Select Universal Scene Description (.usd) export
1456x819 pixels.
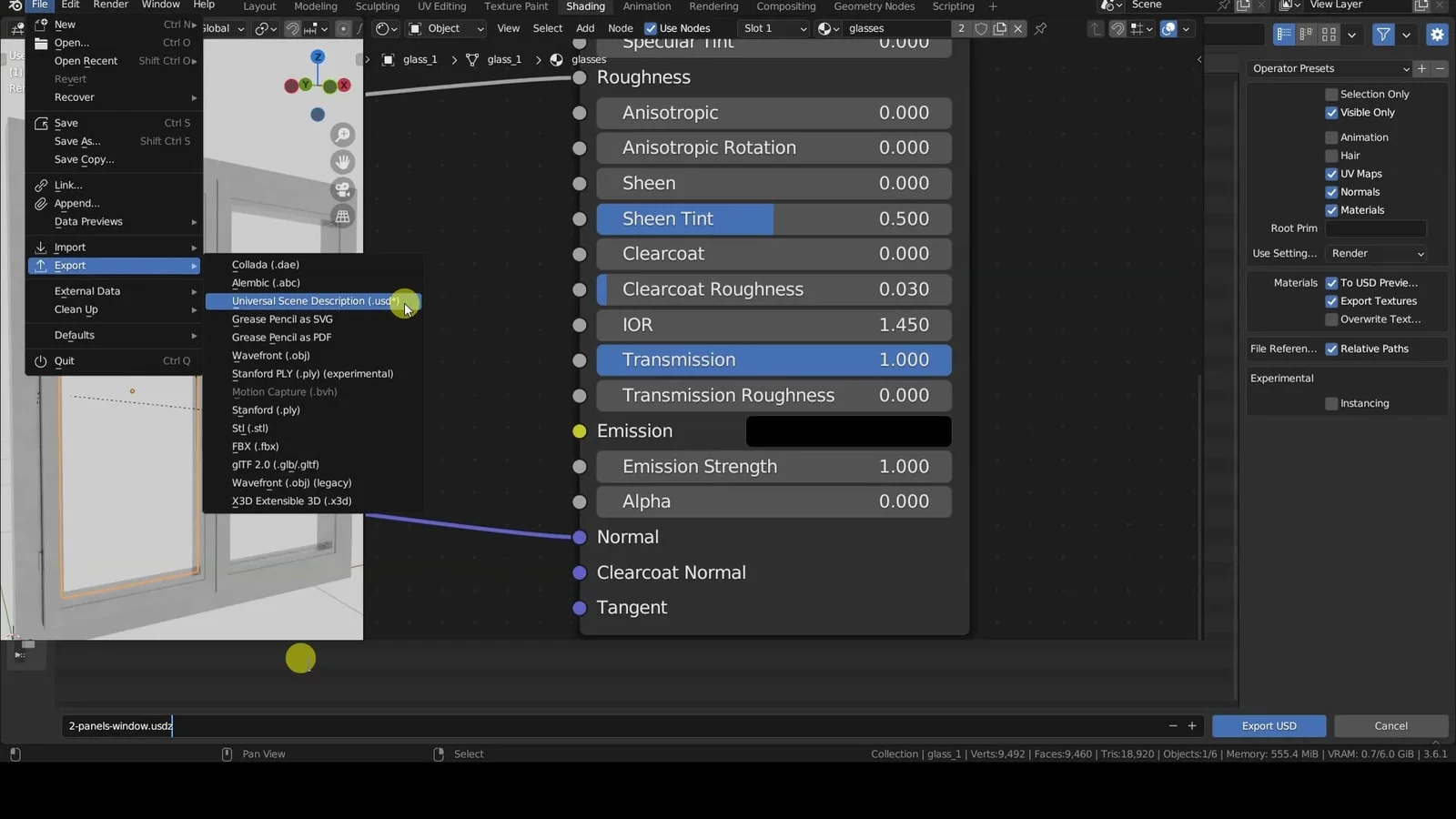[x=314, y=301]
